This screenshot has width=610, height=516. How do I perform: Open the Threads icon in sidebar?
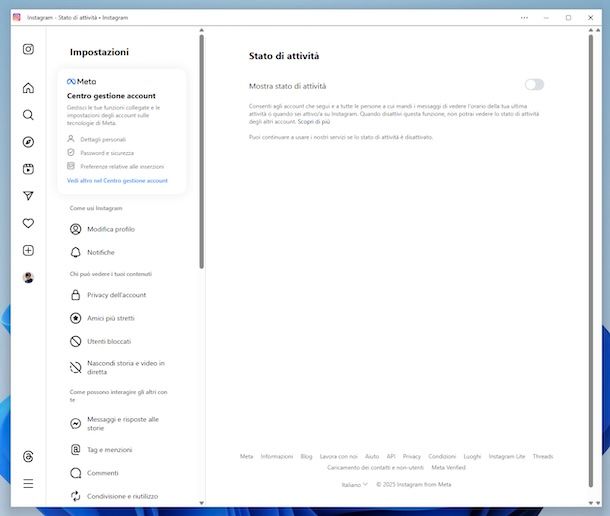click(28, 456)
